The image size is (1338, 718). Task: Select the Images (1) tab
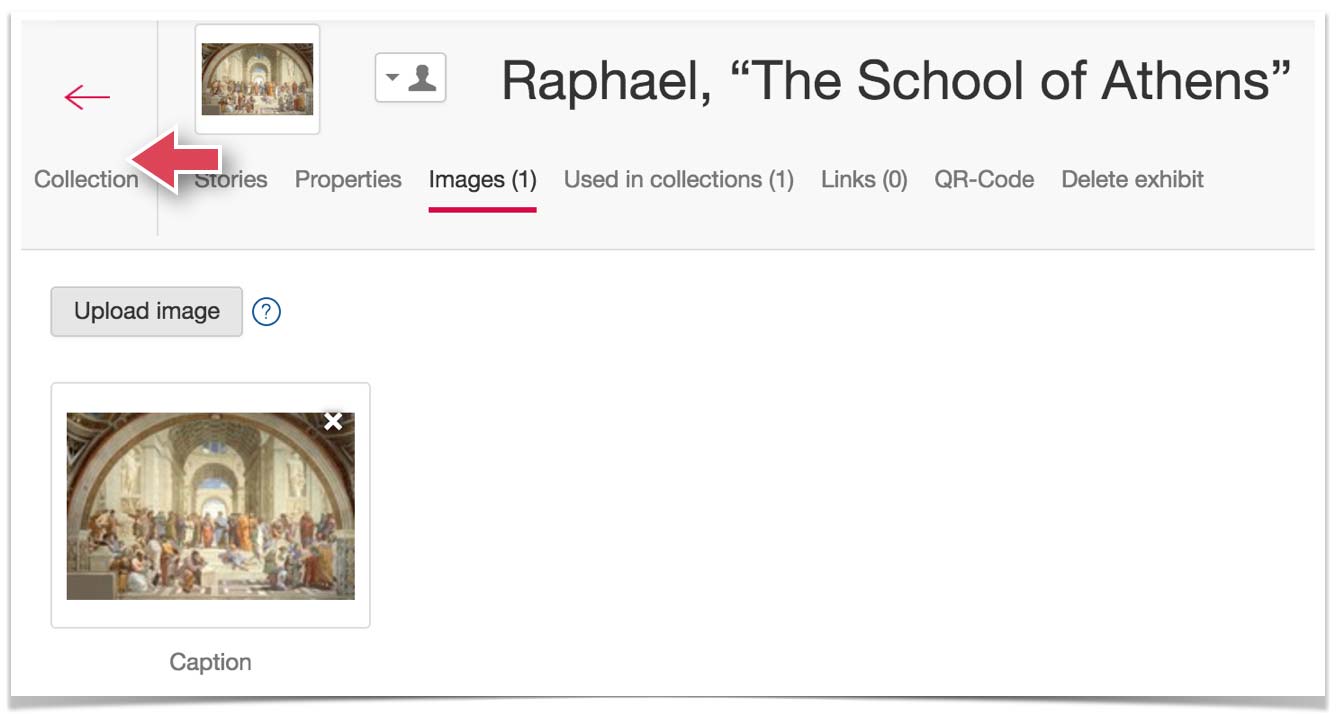(x=482, y=180)
